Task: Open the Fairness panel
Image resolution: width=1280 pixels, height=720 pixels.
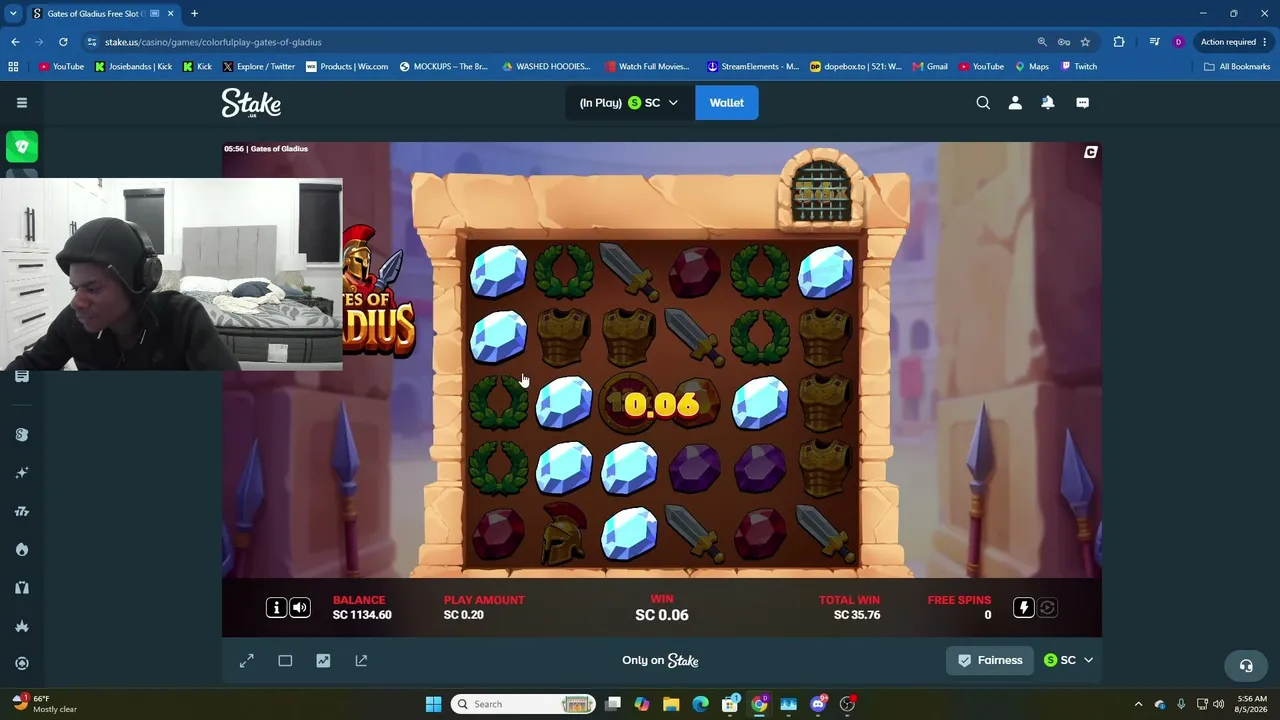Action: [990, 660]
